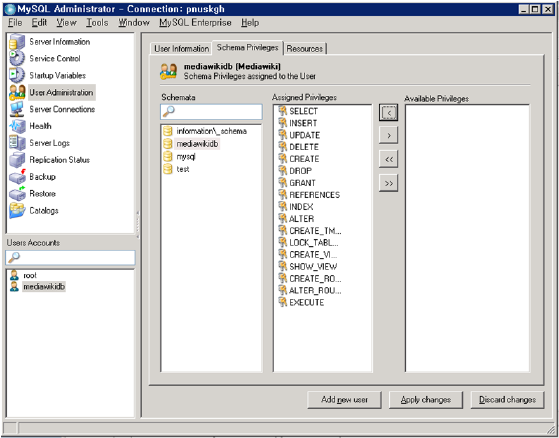
Task: Switch to the User Information tab
Action: coord(181,48)
